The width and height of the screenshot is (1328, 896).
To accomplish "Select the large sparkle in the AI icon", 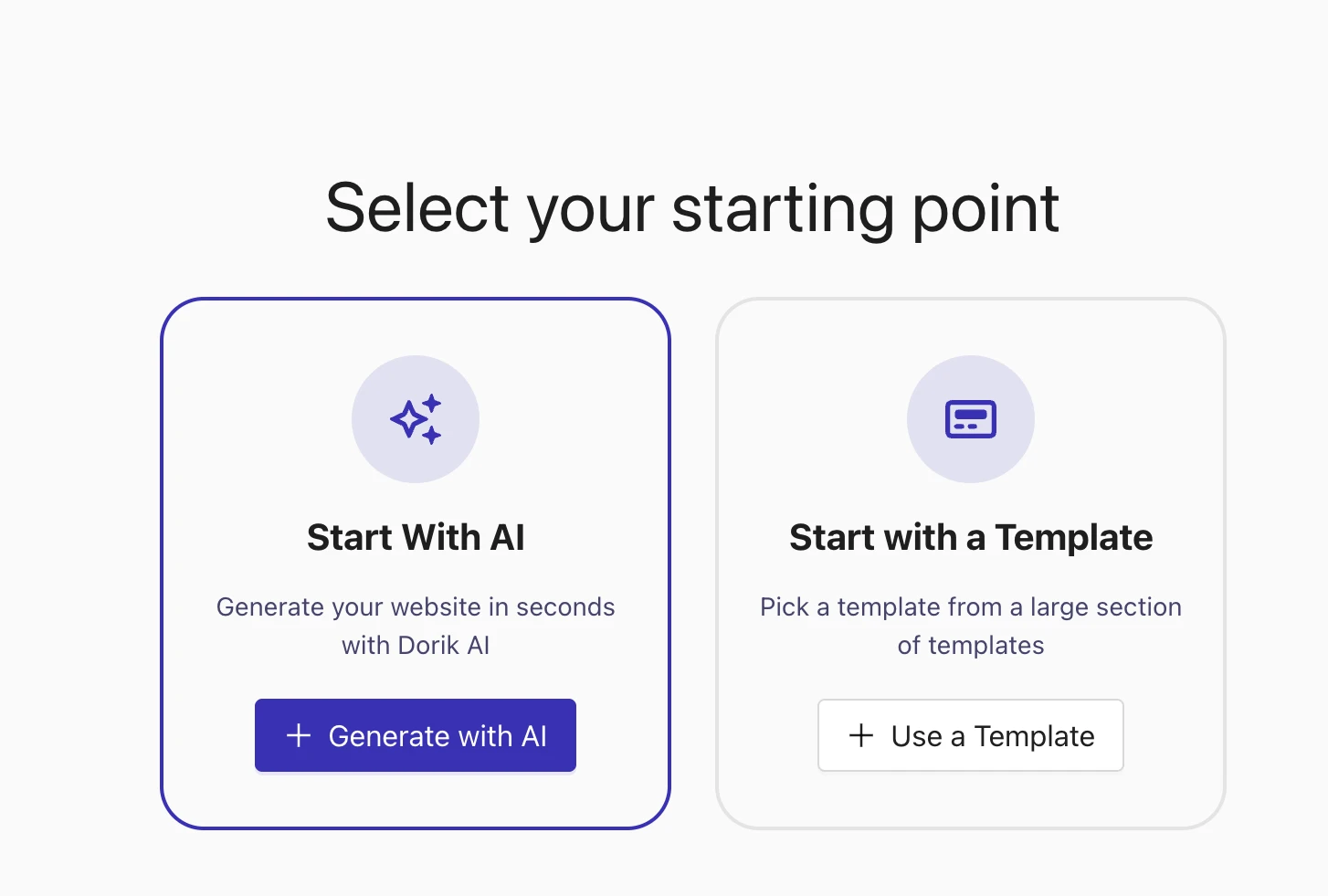I will click(409, 419).
